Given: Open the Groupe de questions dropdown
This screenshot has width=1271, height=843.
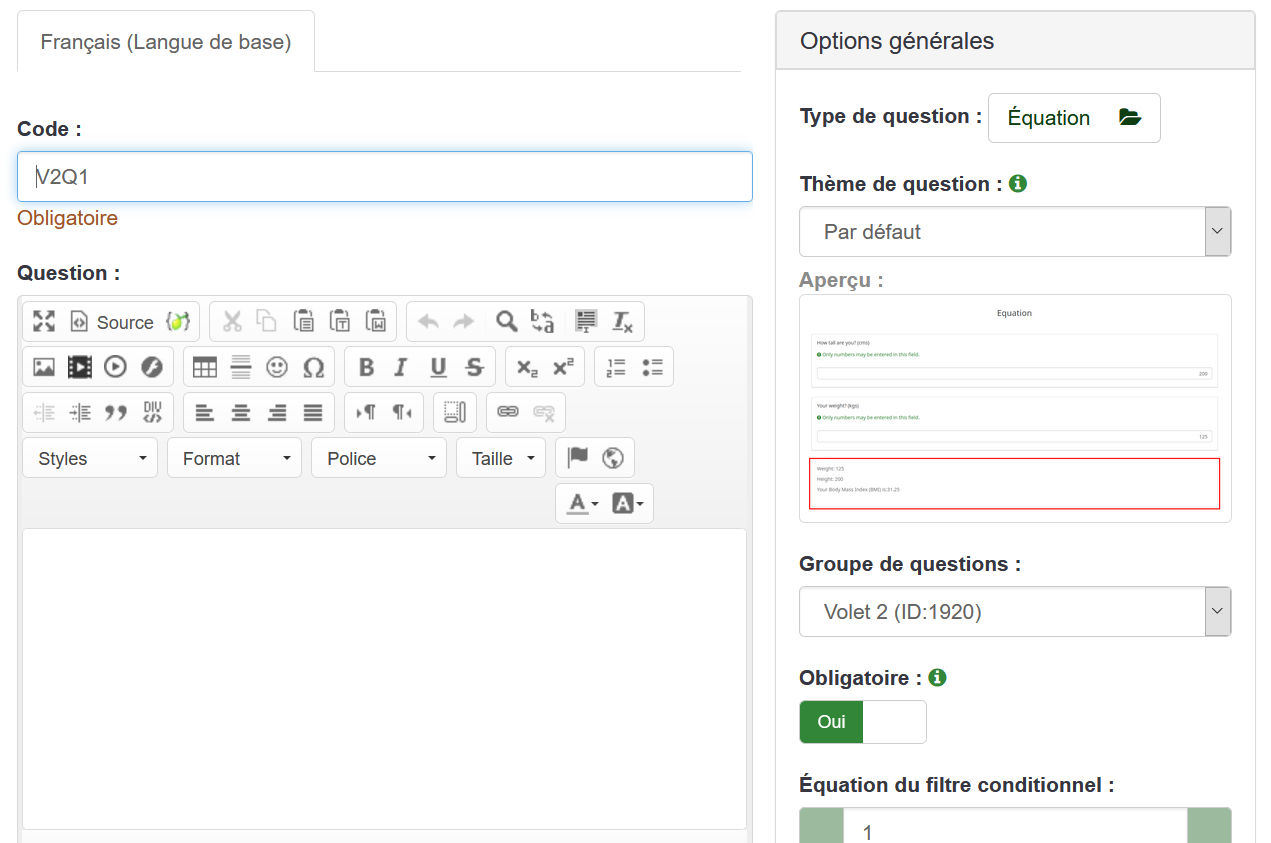Looking at the screenshot, I should click(x=1014, y=612).
